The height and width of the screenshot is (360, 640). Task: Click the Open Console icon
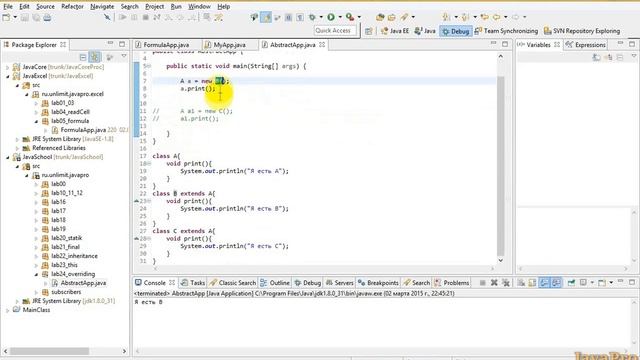coord(602,282)
